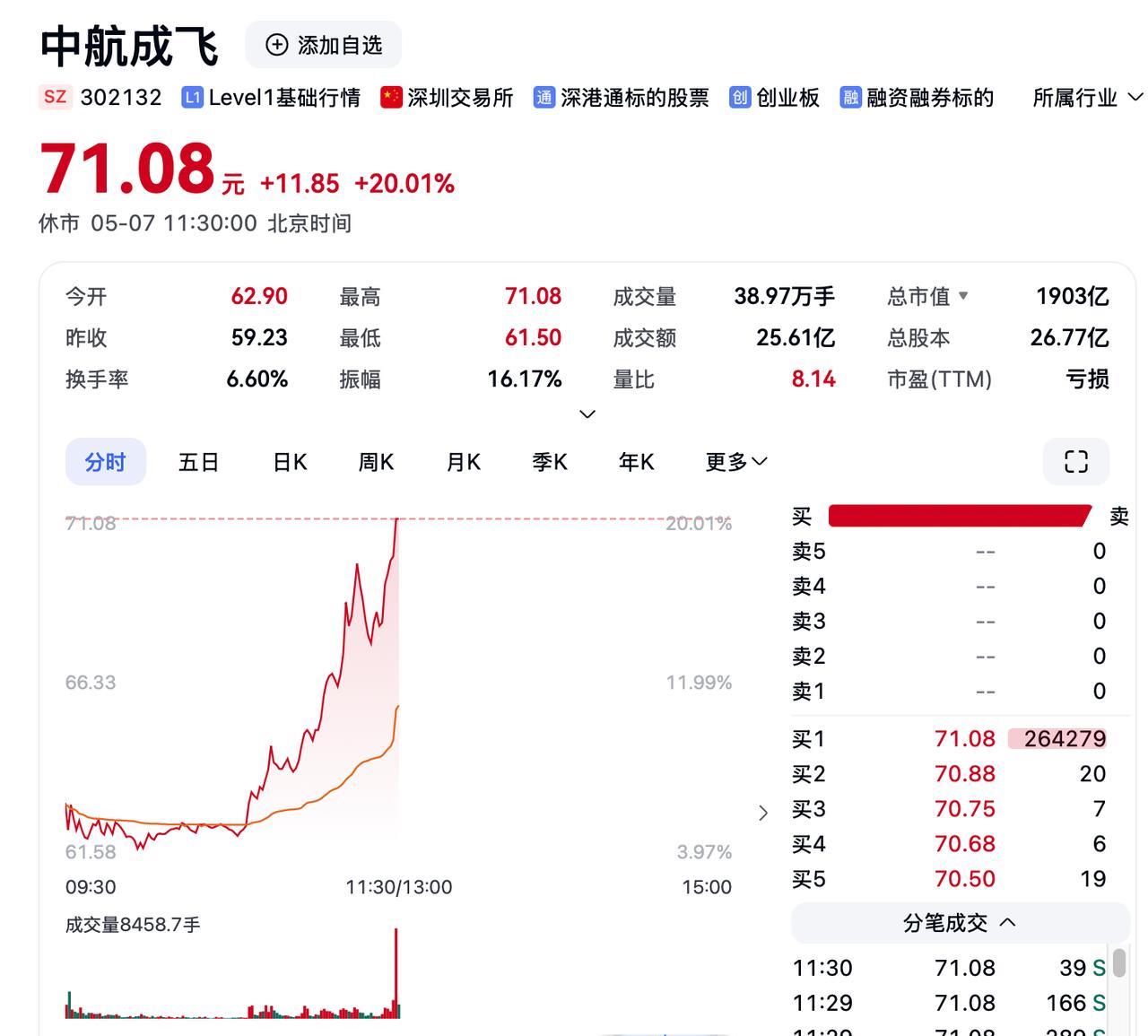Click the 买1 price 71.08
Viewport: 1148px width, 1036px height.
pyautogui.click(x=965, y=738)
